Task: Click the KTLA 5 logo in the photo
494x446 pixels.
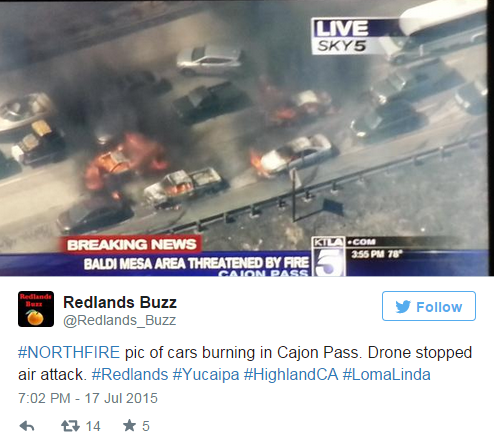Action: coord(328,257)
